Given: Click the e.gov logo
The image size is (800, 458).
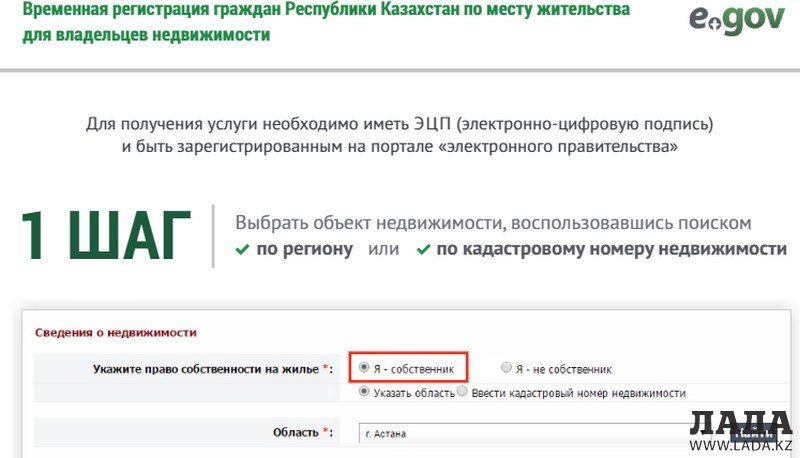Looking at the screenshot, I should (736, 21).
